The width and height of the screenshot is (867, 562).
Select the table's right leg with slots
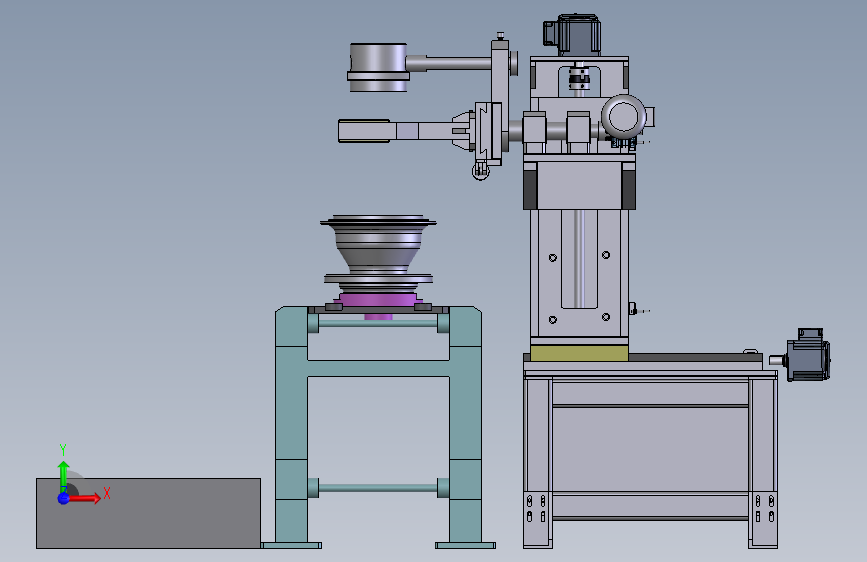coord(763,462)
